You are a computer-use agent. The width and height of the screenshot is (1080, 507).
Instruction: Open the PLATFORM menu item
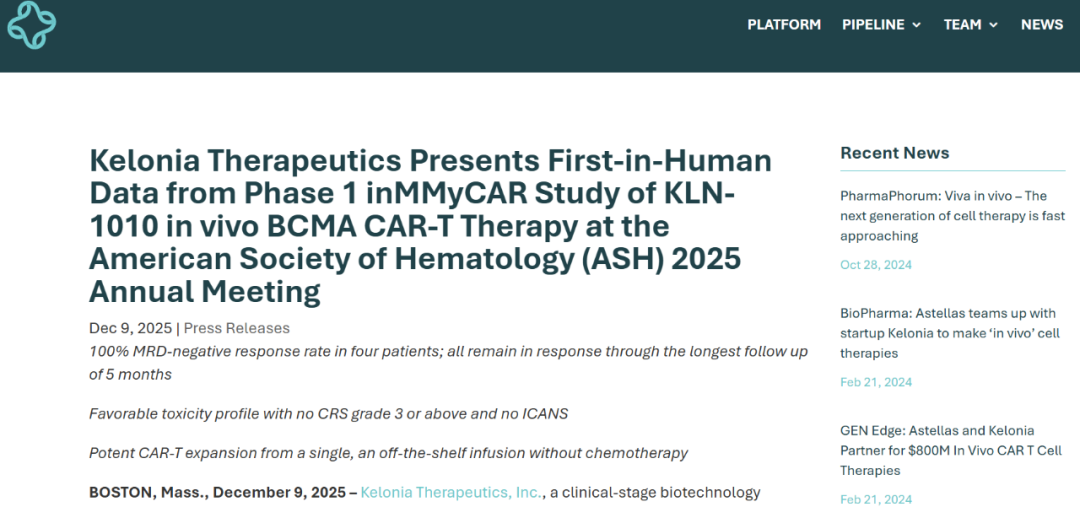click(x=784, y=25)
